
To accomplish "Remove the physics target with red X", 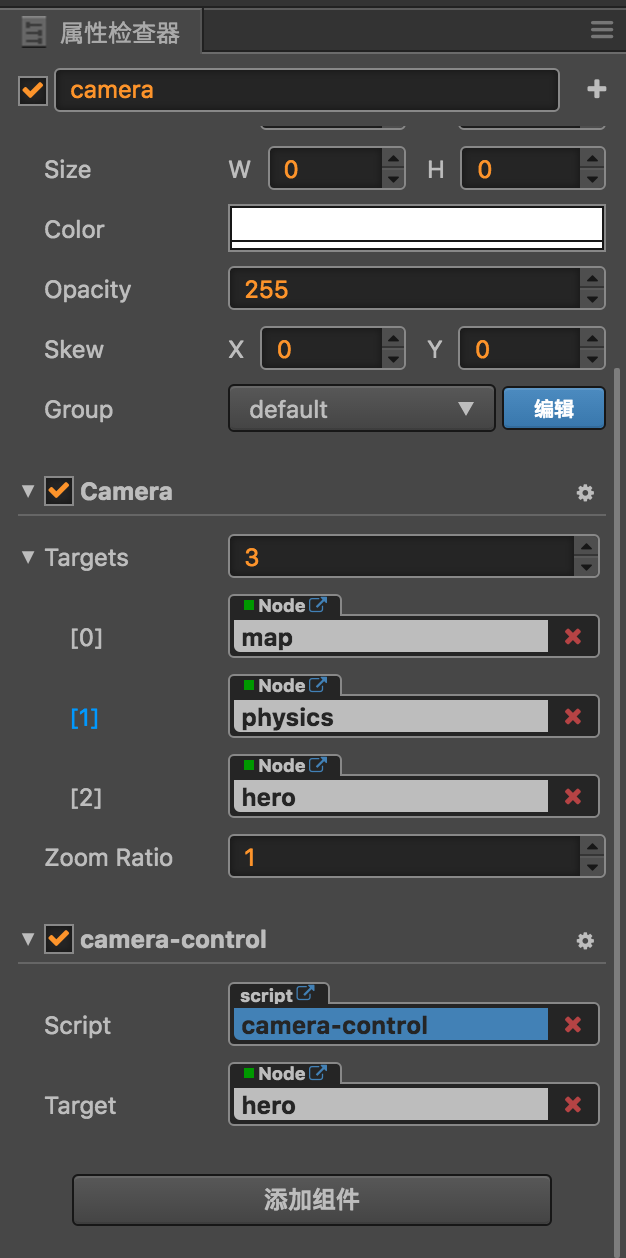I will (573, 717).
